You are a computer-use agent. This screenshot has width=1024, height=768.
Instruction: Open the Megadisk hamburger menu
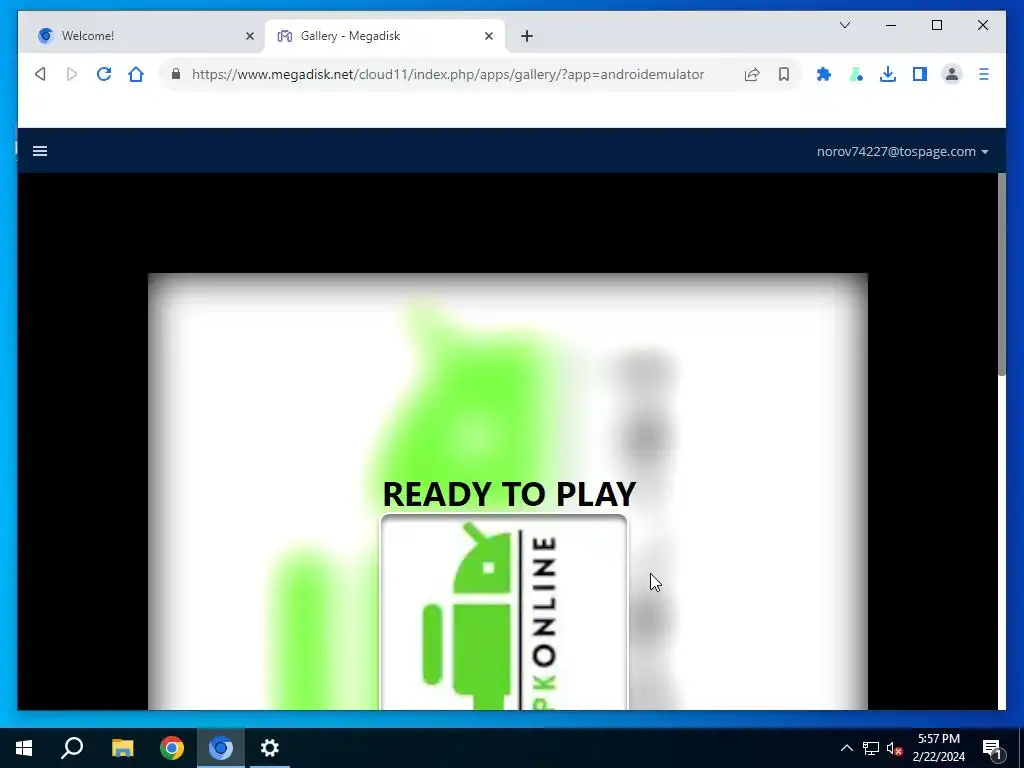(40, 152)
